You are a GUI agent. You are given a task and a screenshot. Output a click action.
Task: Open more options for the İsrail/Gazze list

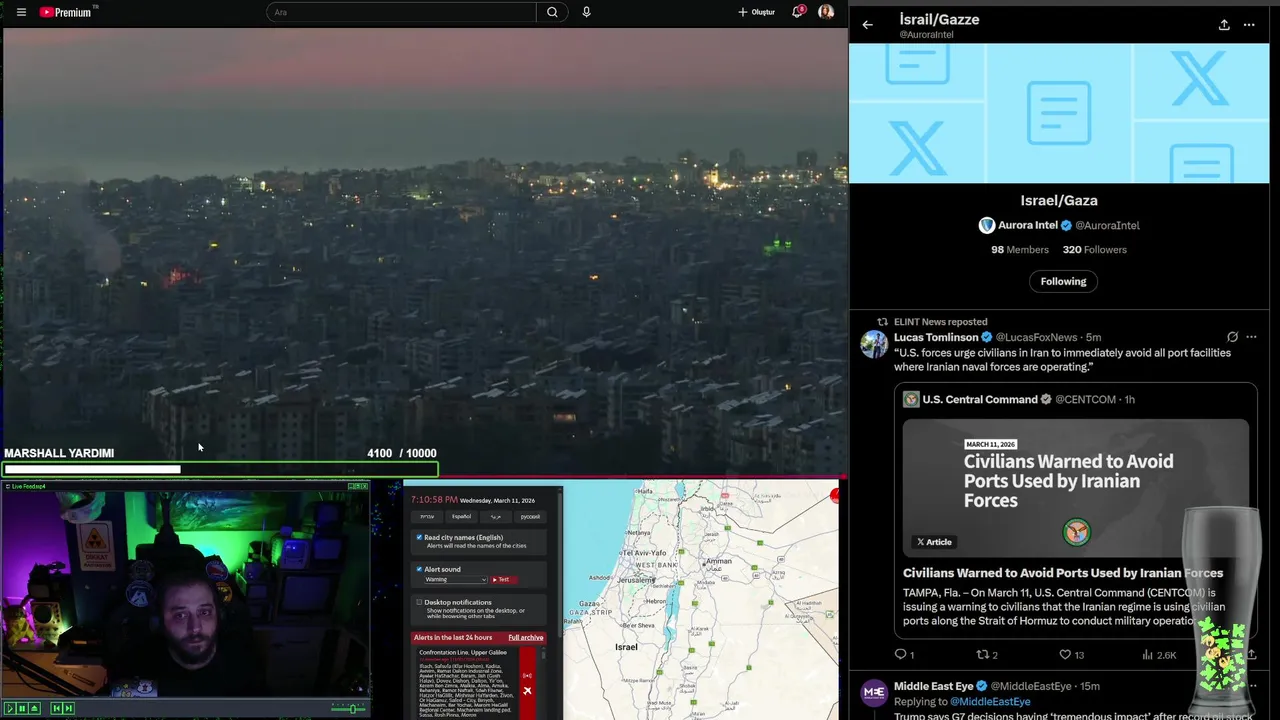(1249, 25)
